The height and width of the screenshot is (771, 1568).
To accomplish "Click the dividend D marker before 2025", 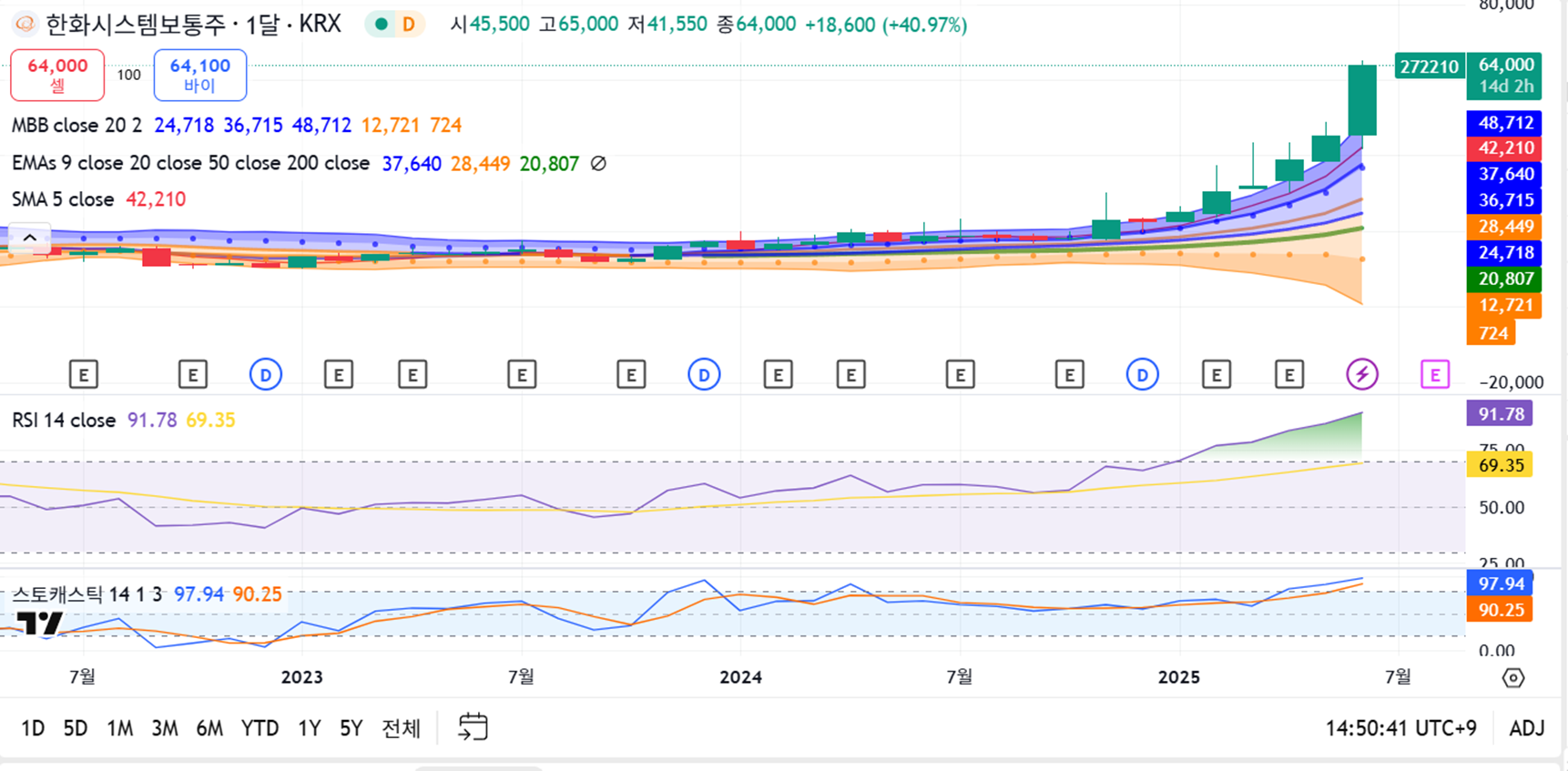I will 1143,374.
